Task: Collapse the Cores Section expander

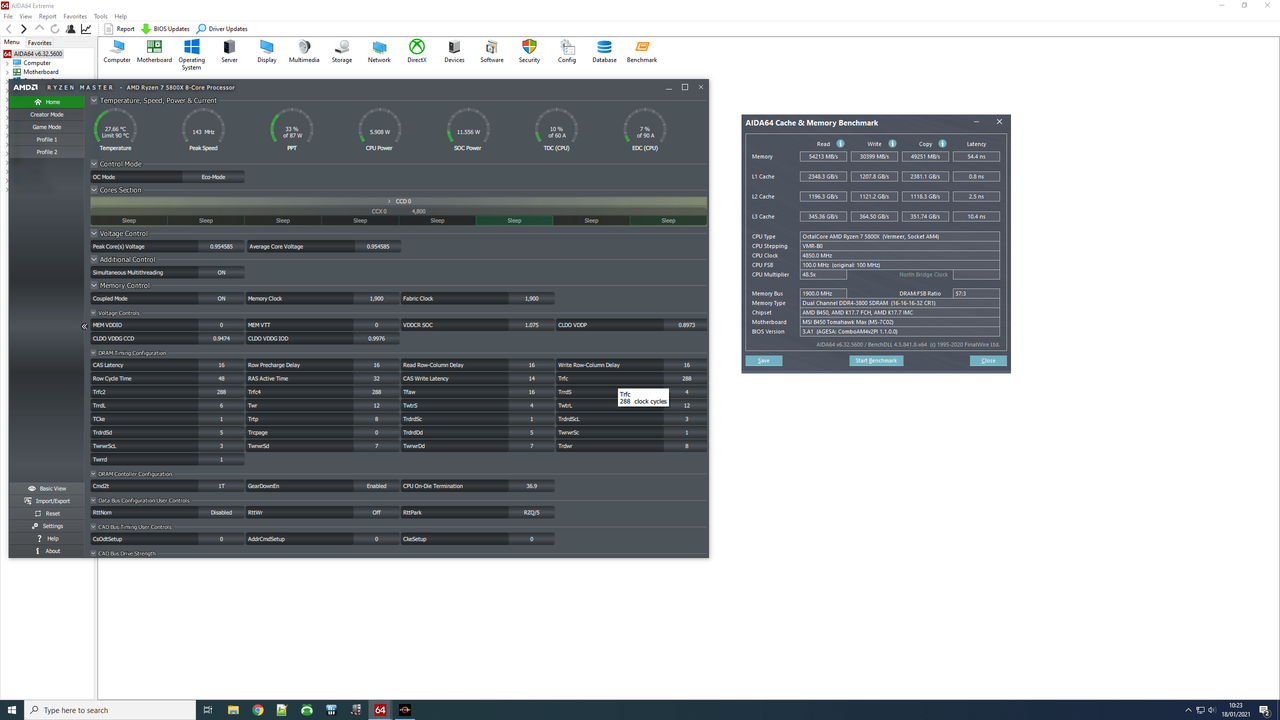Action: click(94, 190)
